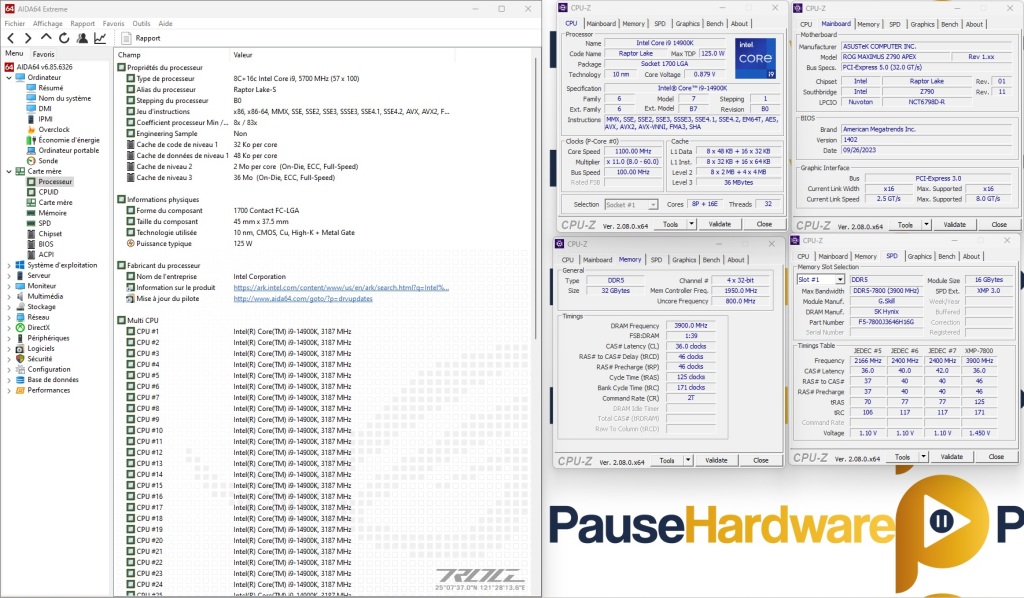Image resolution: width=1024 pixels, height=598 pixels.
Task: Click the Rapport document icon in the toolbar
Action: pos(127,39)
